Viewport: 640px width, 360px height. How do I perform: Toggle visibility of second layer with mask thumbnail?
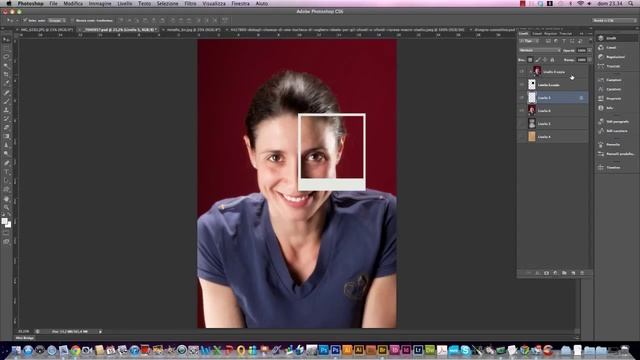tap(522, 85)
